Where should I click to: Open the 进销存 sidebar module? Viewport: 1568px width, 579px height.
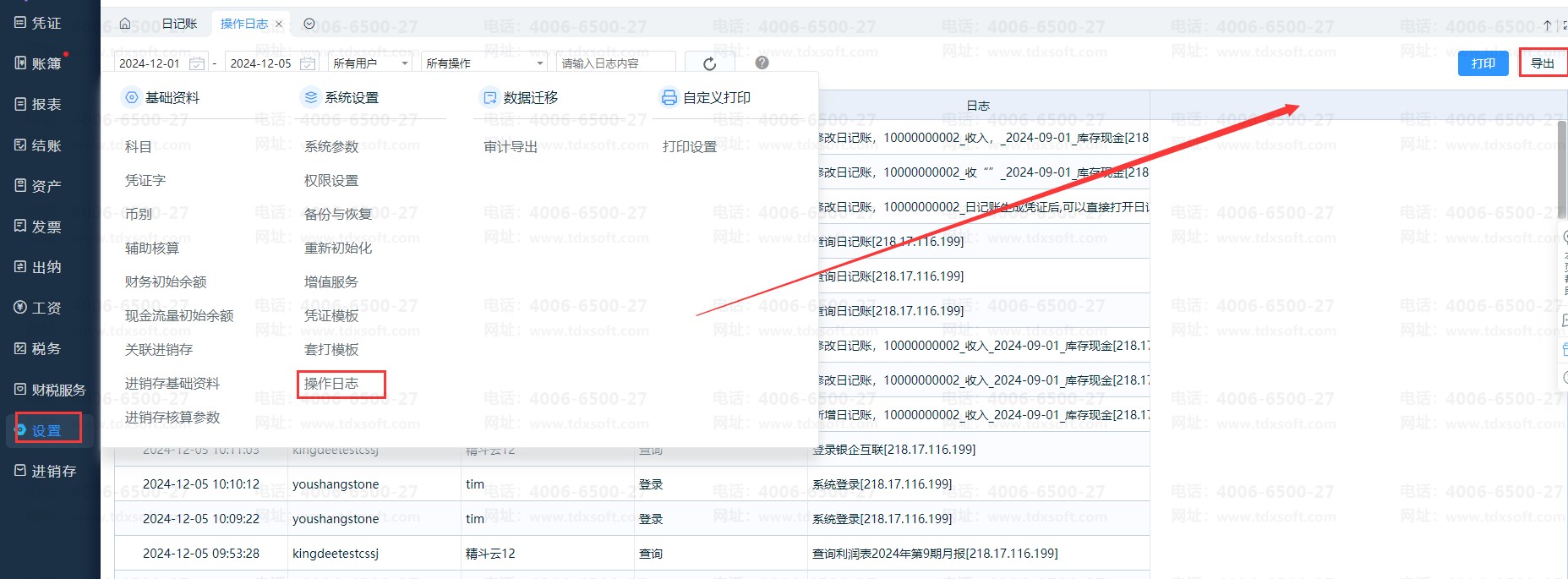point(45,471)
